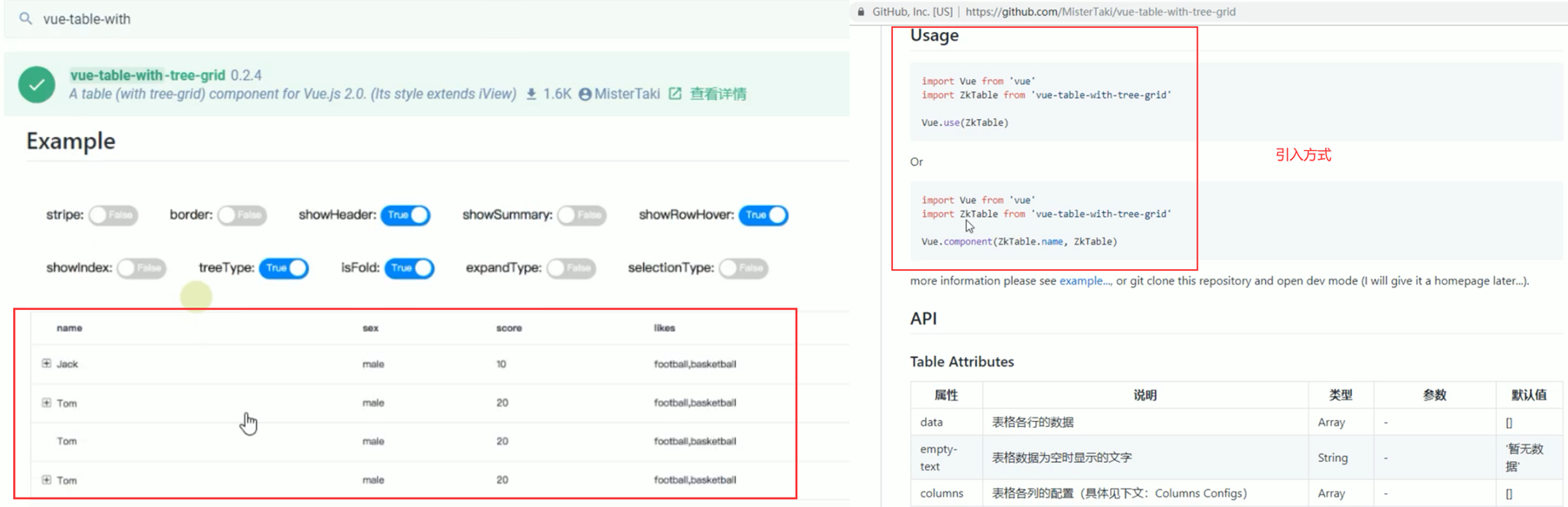Click the male cell in Jack's row

click(x=373, y=365)
